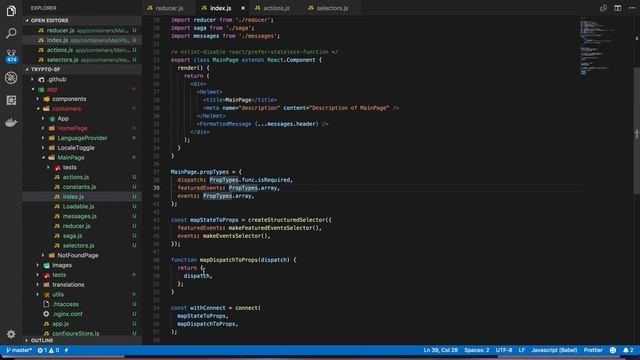640x360 pixels.
Task: Click the Prettier status item
Action: click(x=593, y=350)
